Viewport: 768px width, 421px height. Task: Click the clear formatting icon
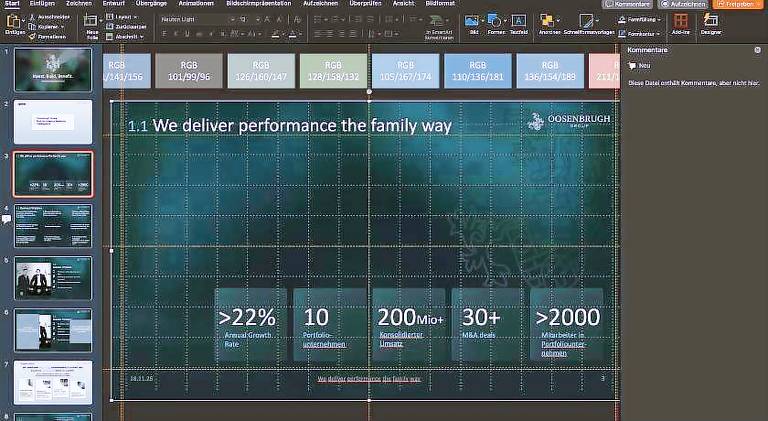[x=297, y=20]
